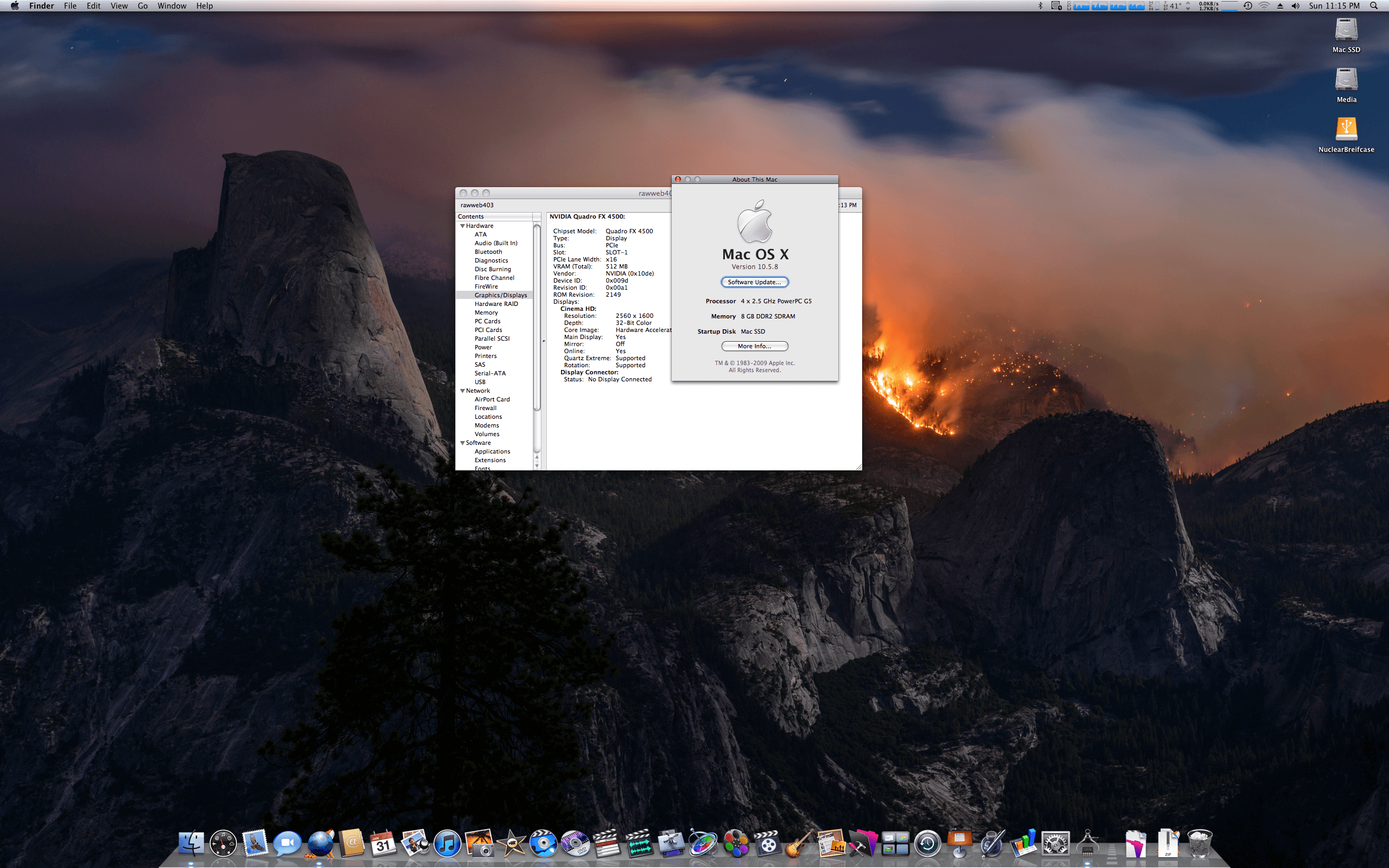The height and width of the screenshot is (868, 1389).
Task: Open the Apple menu
Action: click(x=15, y=6)
